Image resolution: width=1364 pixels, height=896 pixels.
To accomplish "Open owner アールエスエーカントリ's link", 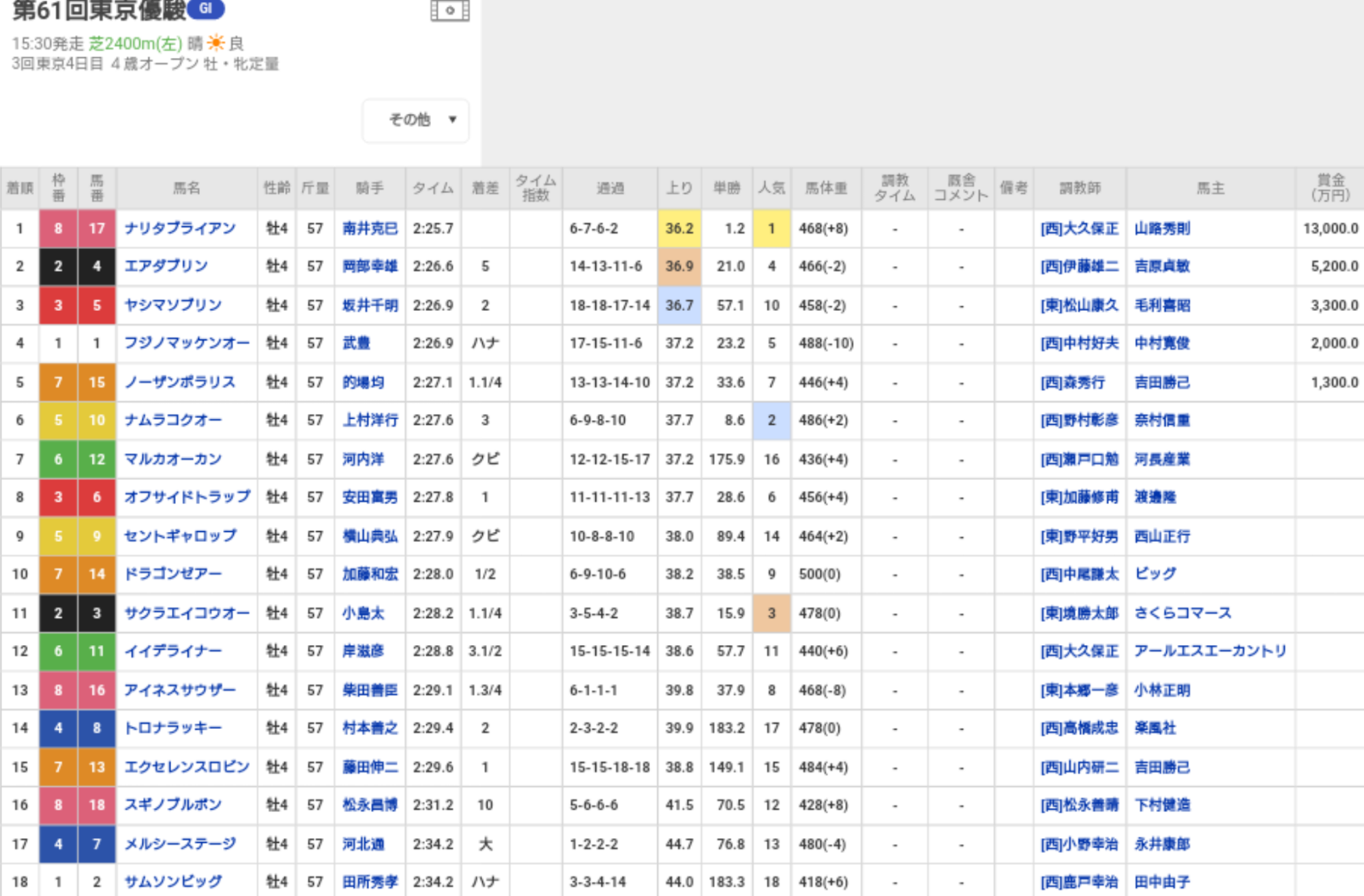I will pyautogui.click(x=1210, y=651).
